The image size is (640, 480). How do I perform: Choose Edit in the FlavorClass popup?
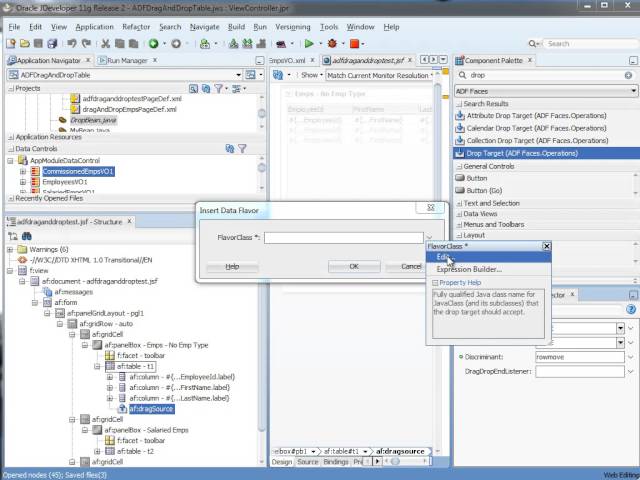488,257
